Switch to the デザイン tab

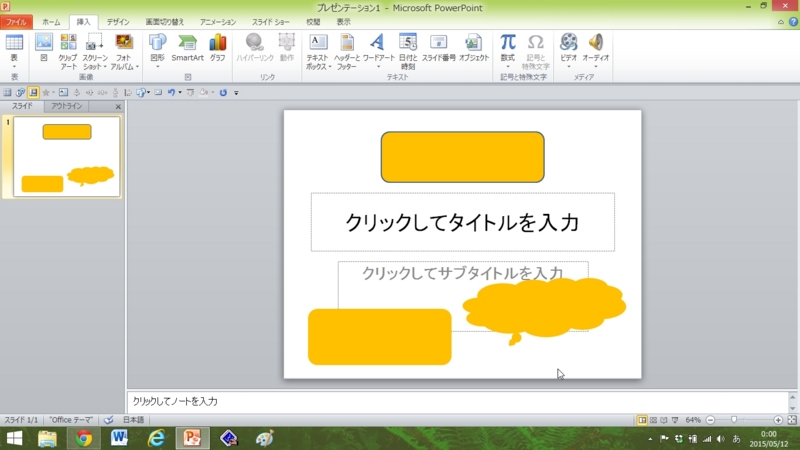[x=118, y=22]
